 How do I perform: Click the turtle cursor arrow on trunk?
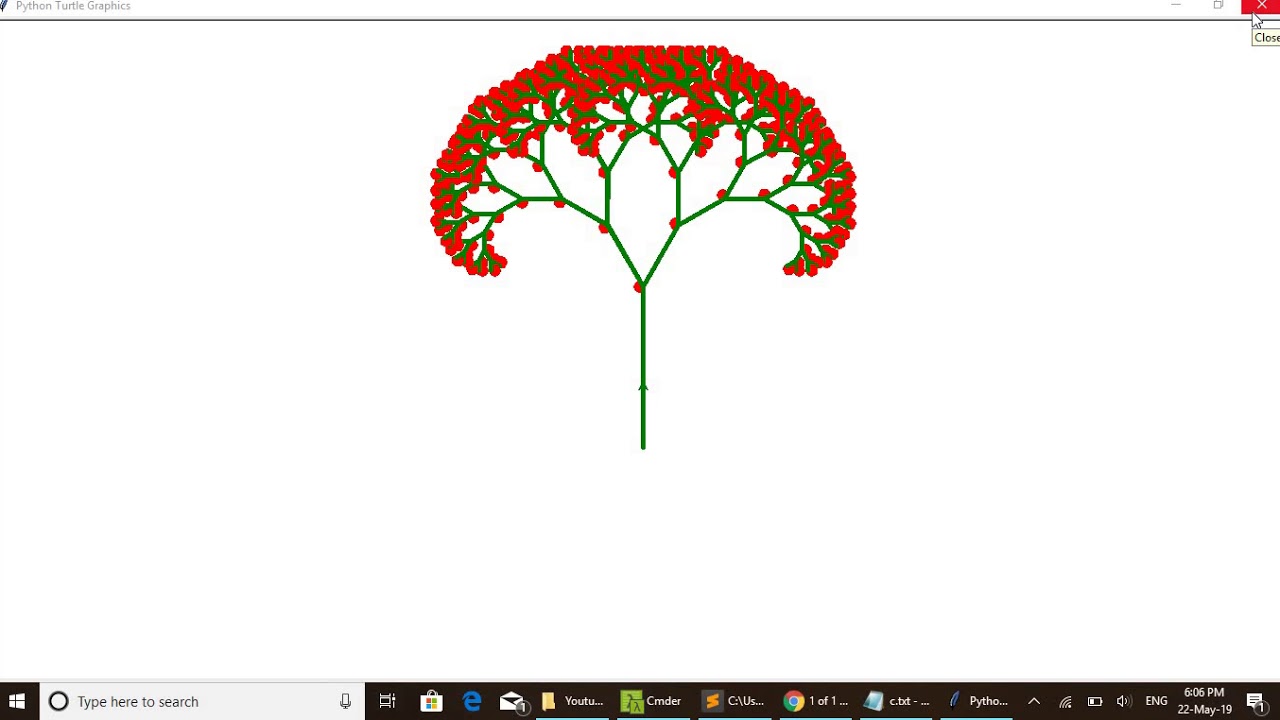click(x=643, y=387)
